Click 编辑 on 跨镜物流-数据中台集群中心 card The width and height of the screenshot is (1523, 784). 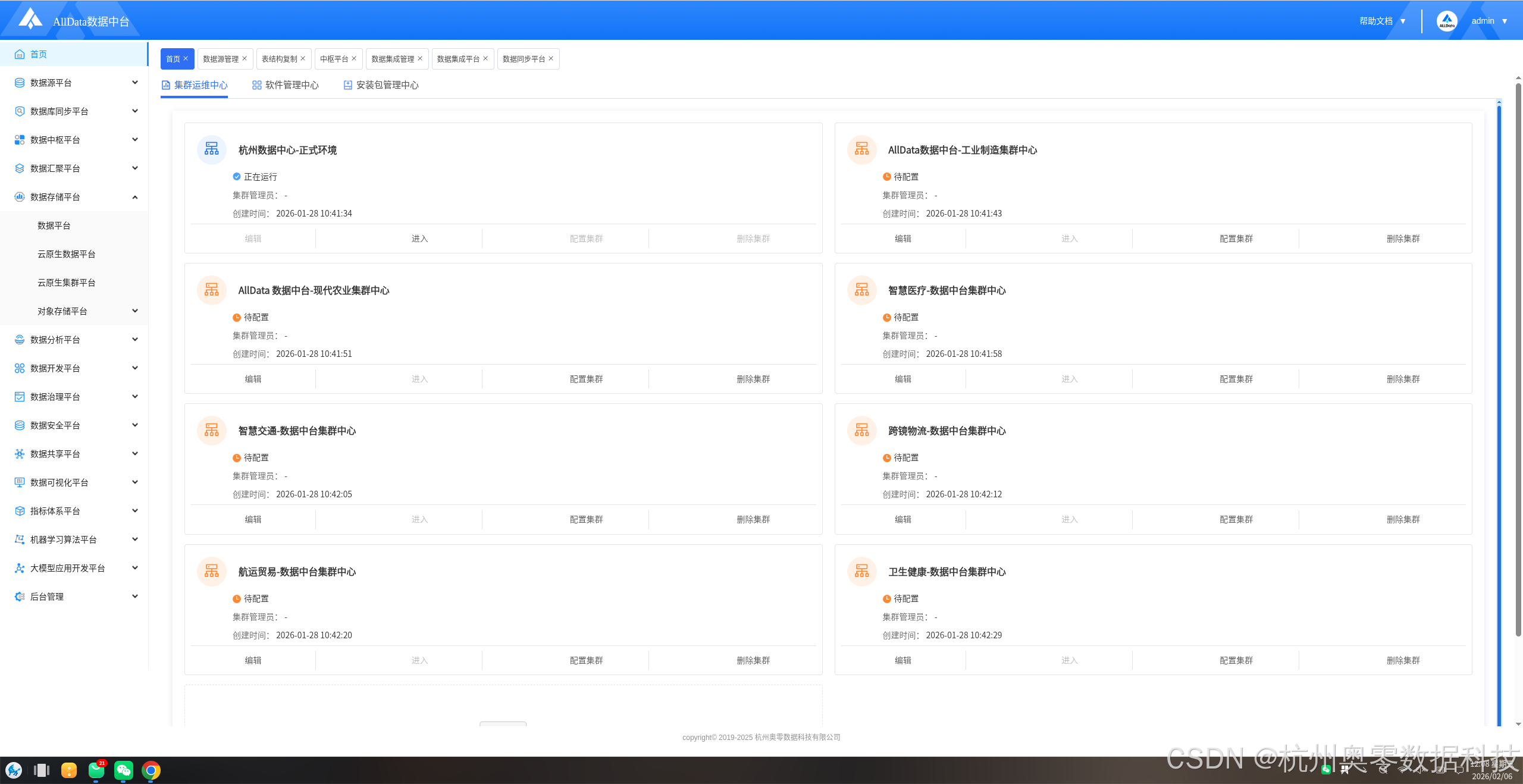click(903, 519)
